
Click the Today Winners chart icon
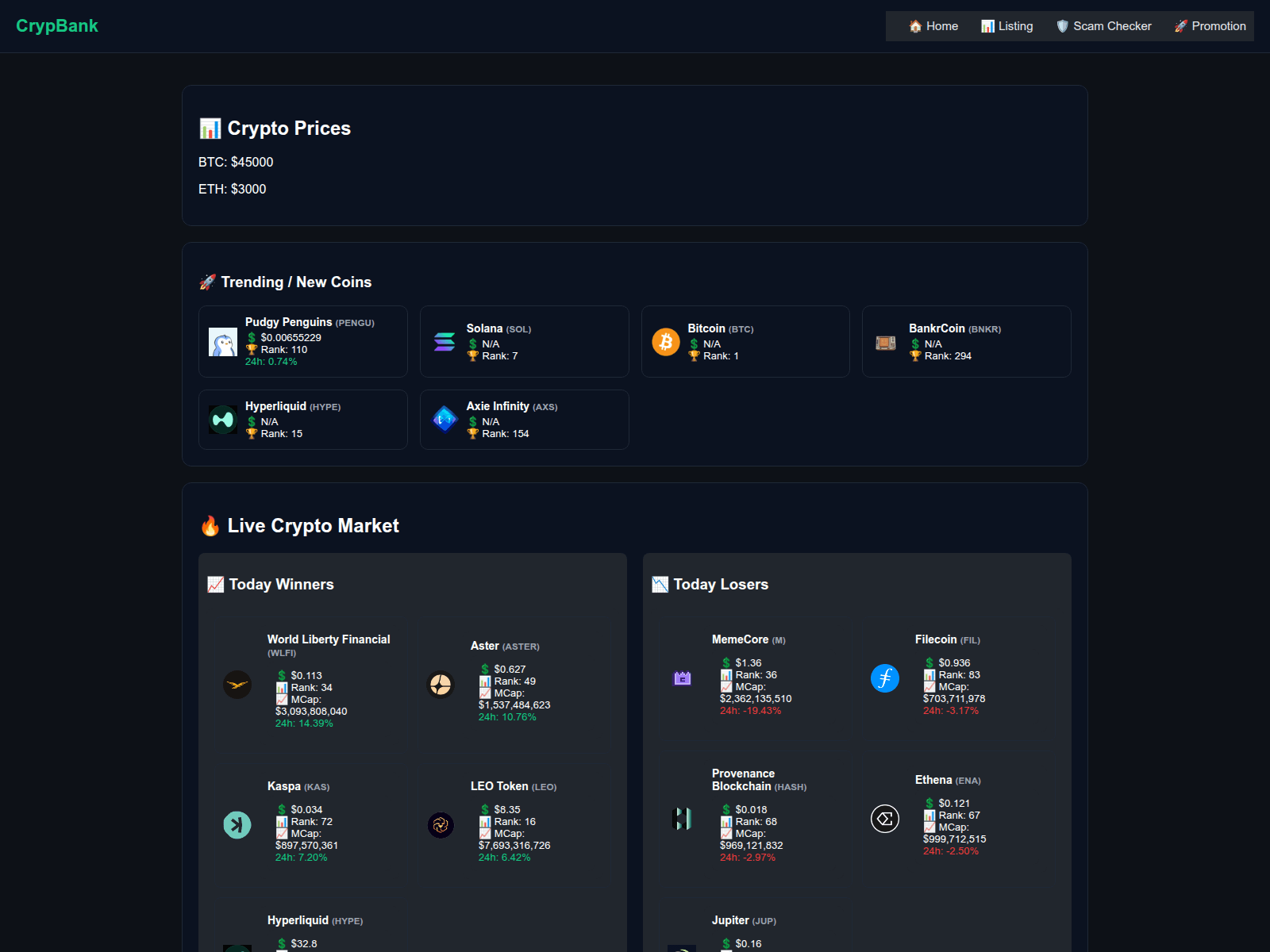click(215, 585)
